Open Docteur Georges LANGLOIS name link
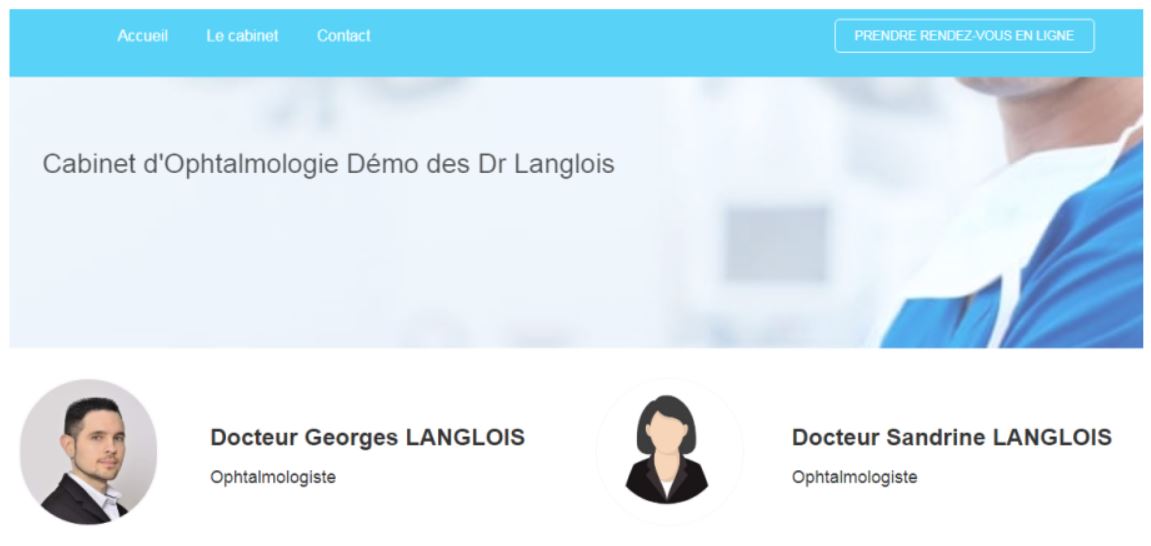 coord(367,437)
